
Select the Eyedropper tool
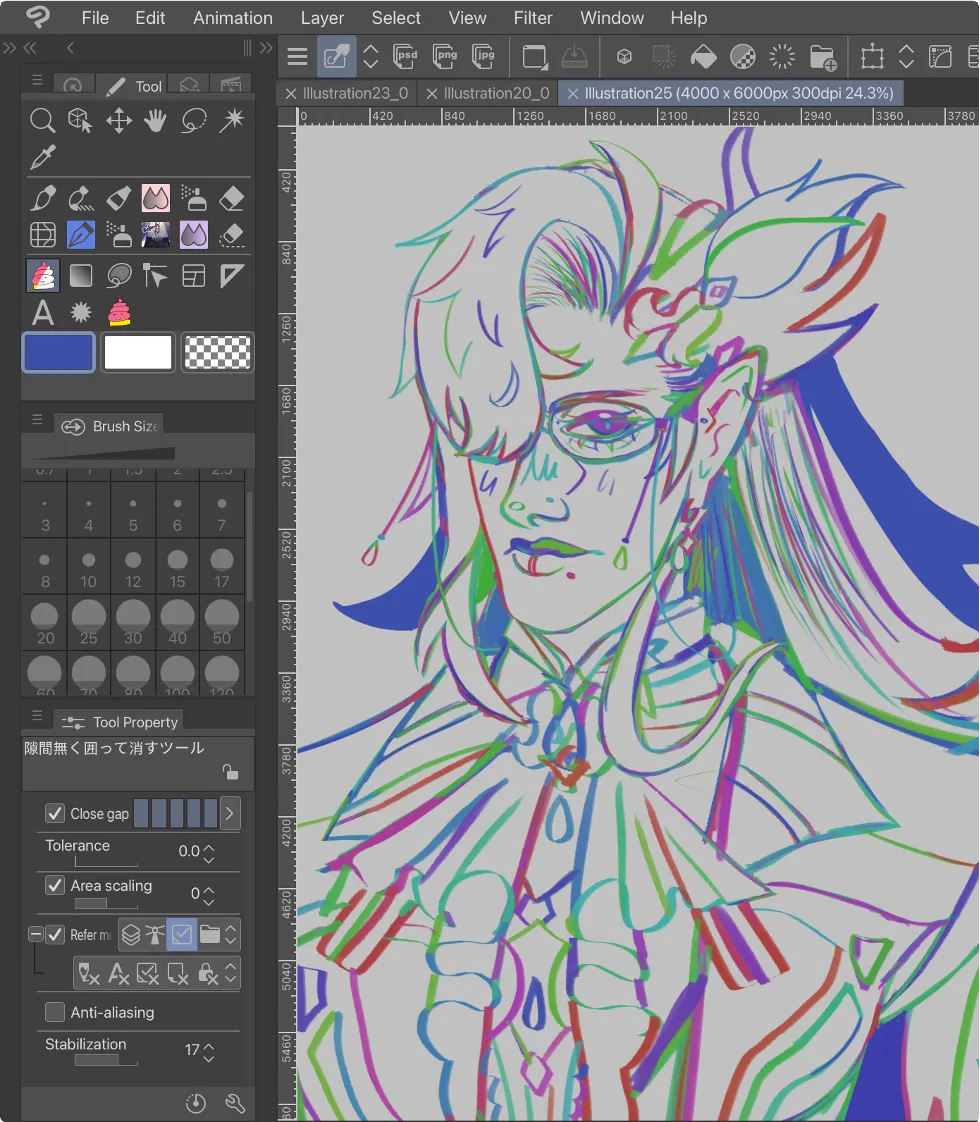pos(42,157)
